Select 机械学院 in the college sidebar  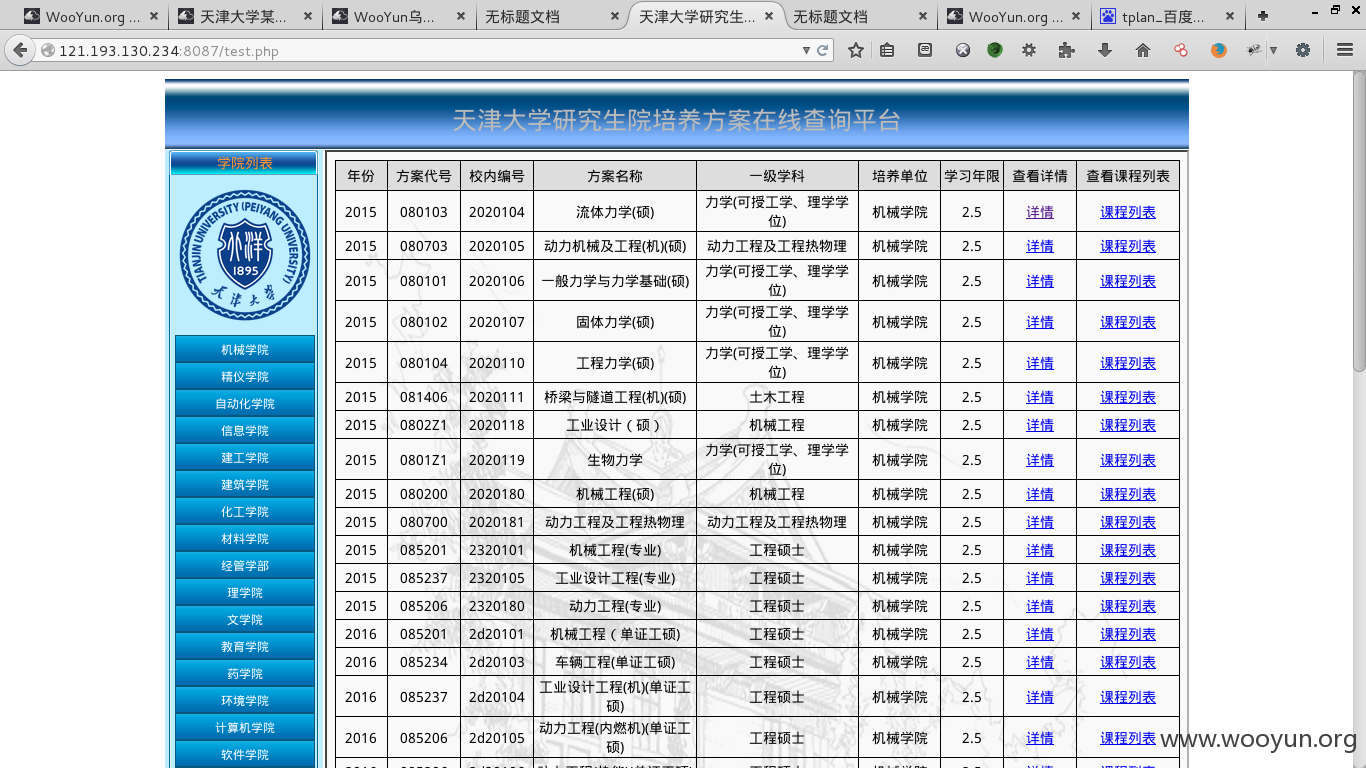tap(245, 350)
